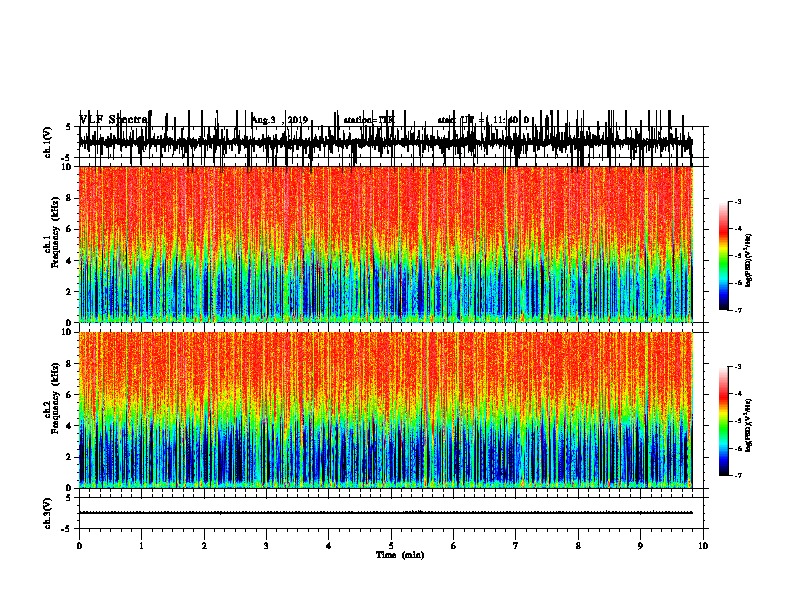792x612 pixels.
Task: Click the ch.2 colorbar log(PSD) label
Action: (x=749, y=426)
